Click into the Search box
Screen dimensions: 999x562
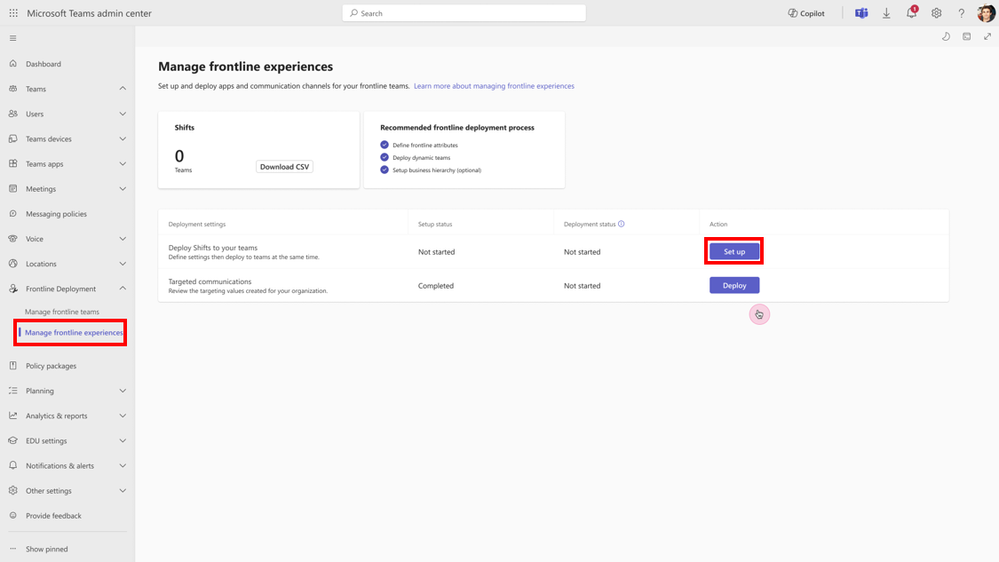pyautogui.click(x=464, y=13)
